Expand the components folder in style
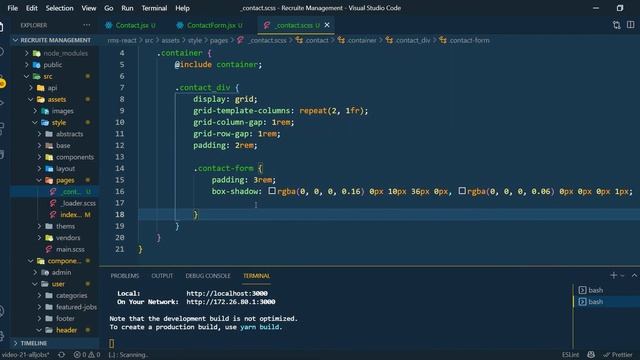Image resolution: width=640 pixels, height=360 pixels. (75, 157)
